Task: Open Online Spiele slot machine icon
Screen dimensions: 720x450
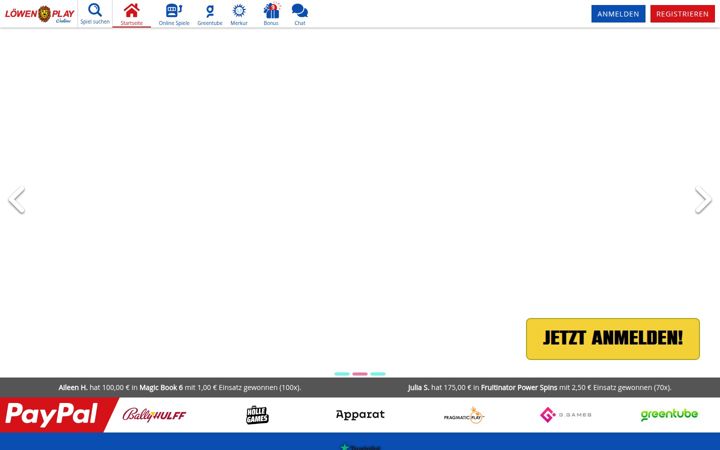Action: pos(174,10)
